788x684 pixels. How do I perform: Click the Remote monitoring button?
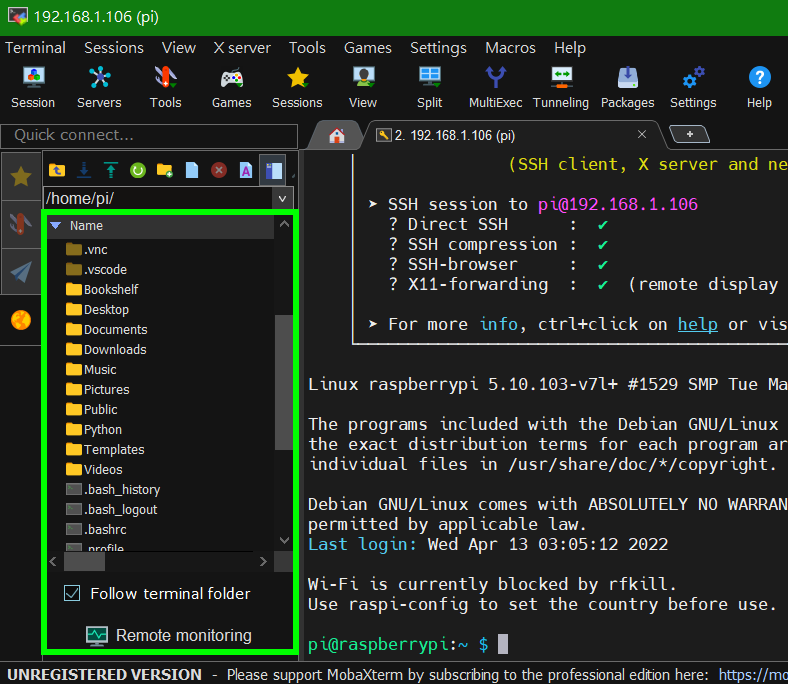click(x=169, y=635)
